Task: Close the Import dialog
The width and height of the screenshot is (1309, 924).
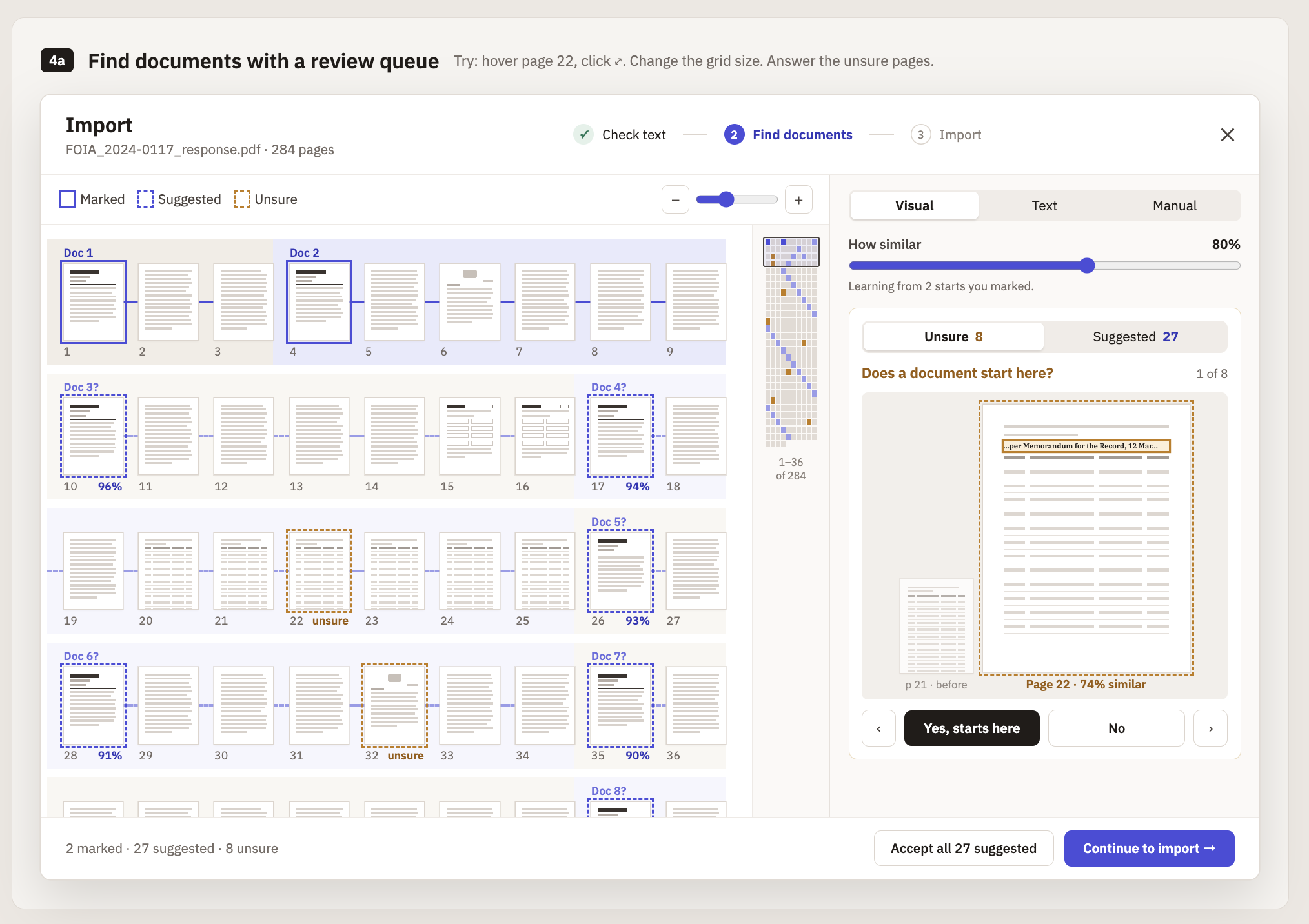Action: (x=1227, y=135)
